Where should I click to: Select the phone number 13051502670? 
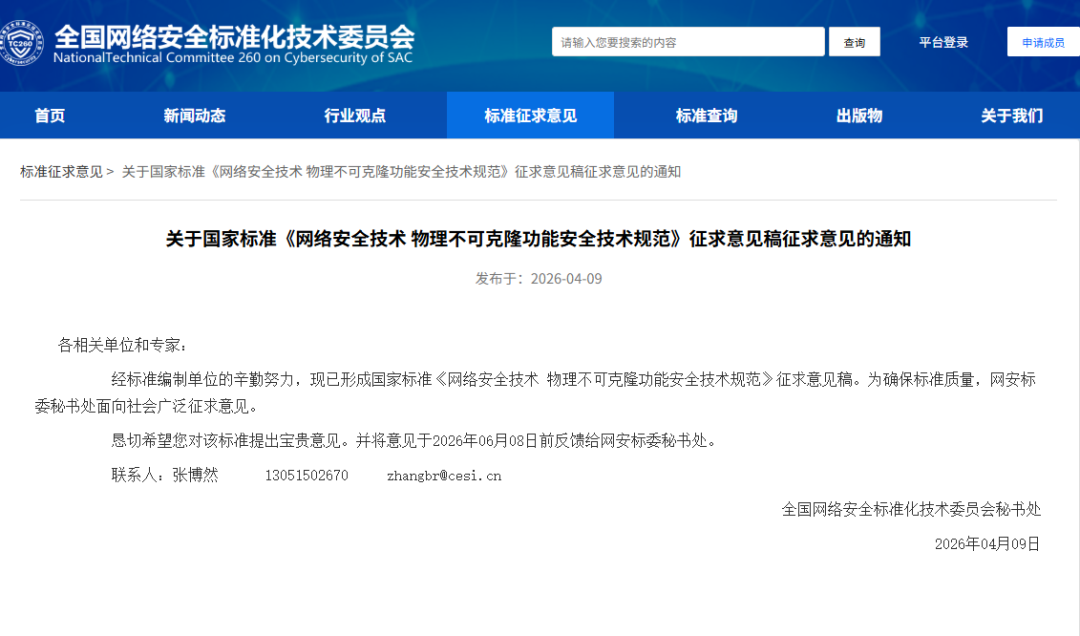tap(308, 475)
